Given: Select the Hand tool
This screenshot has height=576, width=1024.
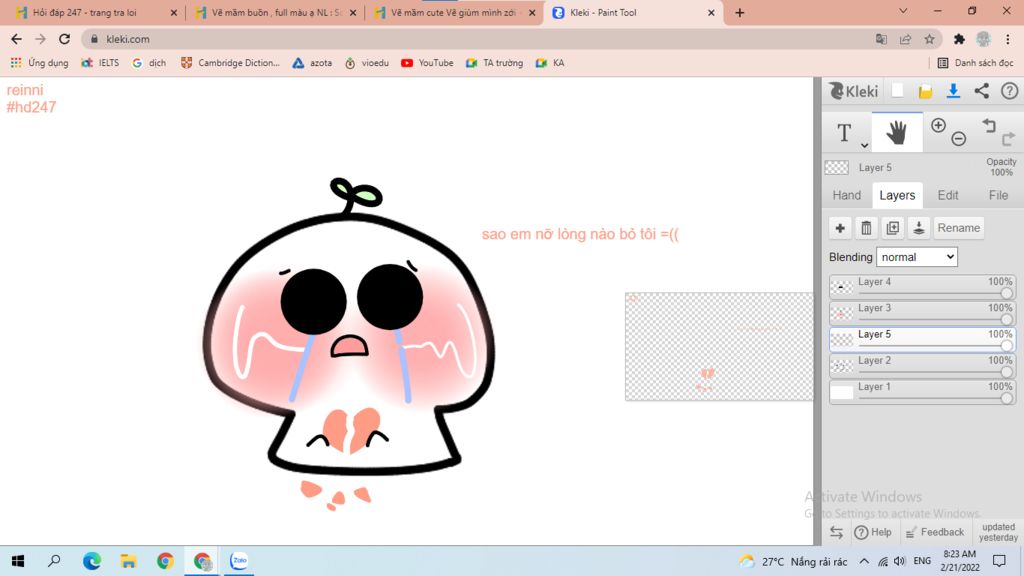Looking at the screenshot, I should pos(897,133).
